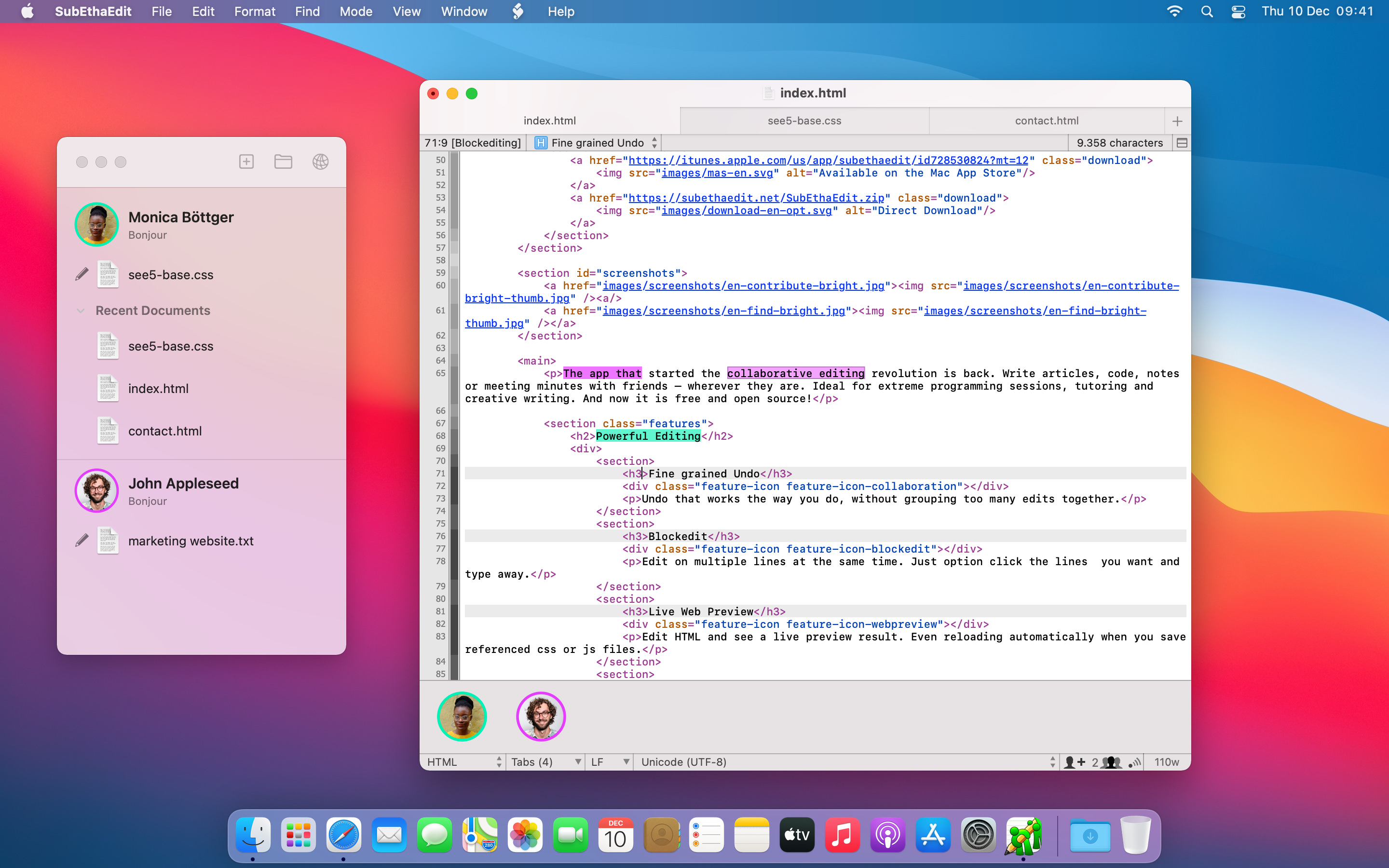Click the collaboration presence avatar icon
1389x868 pixels.
pos(462,716)
